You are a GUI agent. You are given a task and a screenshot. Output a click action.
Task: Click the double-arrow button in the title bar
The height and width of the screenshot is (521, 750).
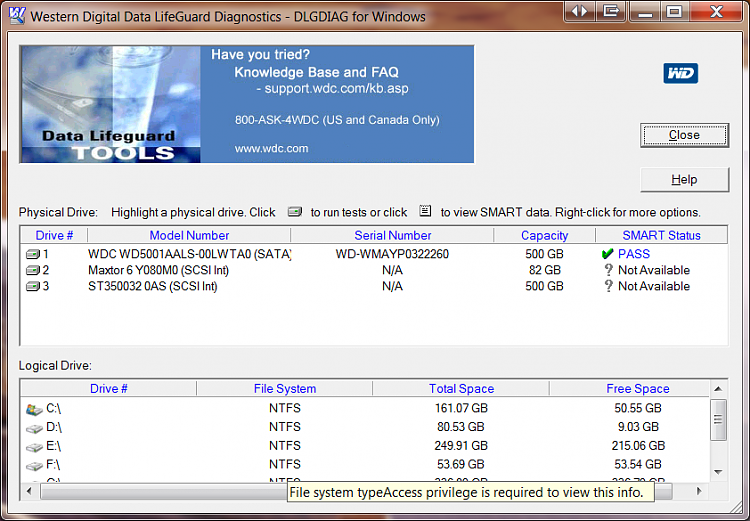(x=580, y=11)
